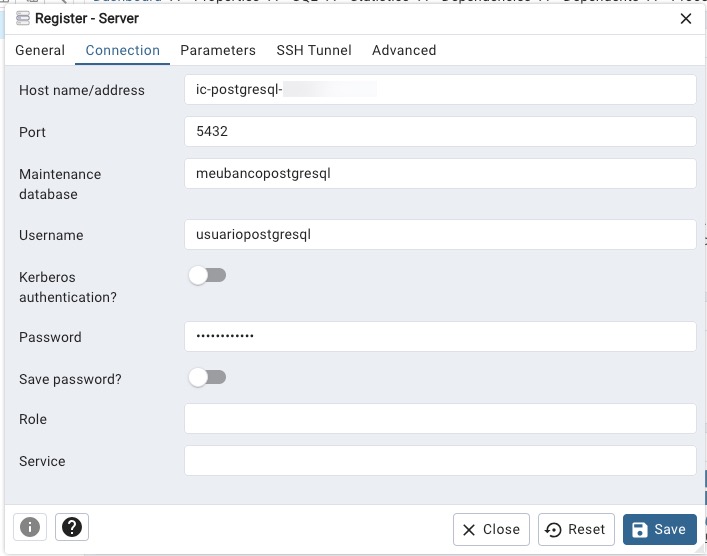
Task: Select the Advanced tab
Action: [x=404, y=50]
